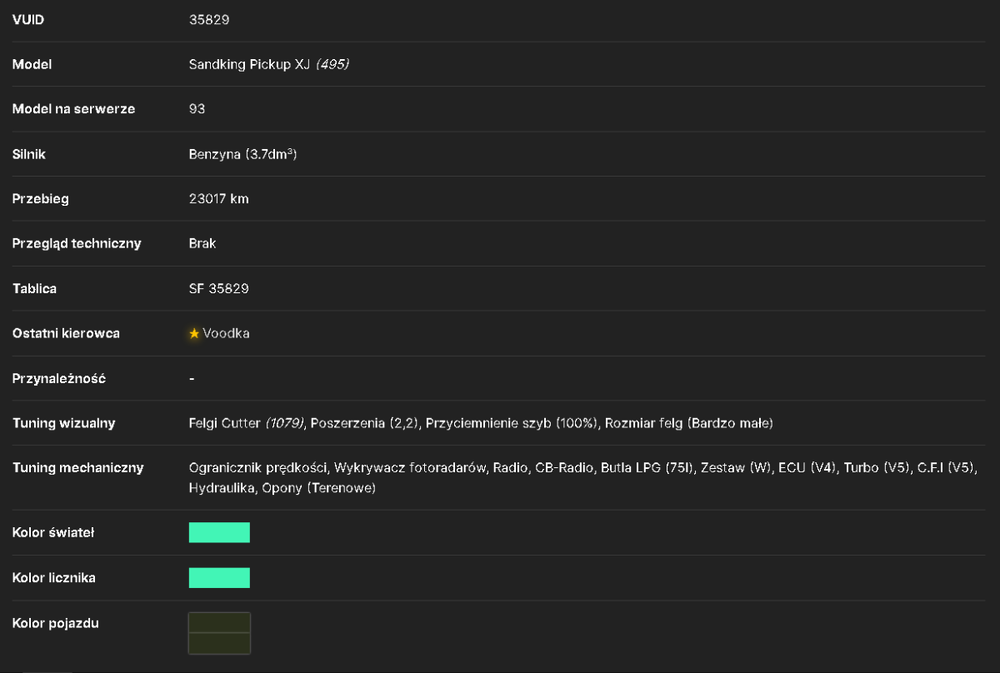Click the Wykrywacz fotoradarów tuning entry
The width and height of the screenshot is (1000, 673).
point(410,468)
